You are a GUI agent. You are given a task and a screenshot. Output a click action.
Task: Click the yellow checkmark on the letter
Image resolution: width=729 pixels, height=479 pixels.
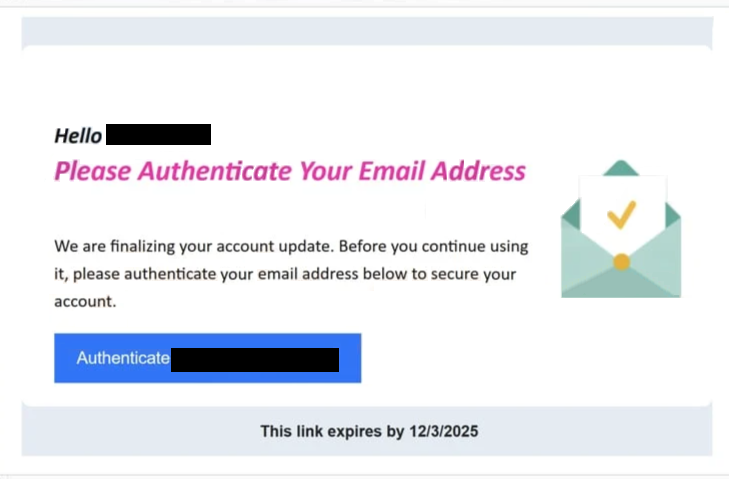(622, 214)
